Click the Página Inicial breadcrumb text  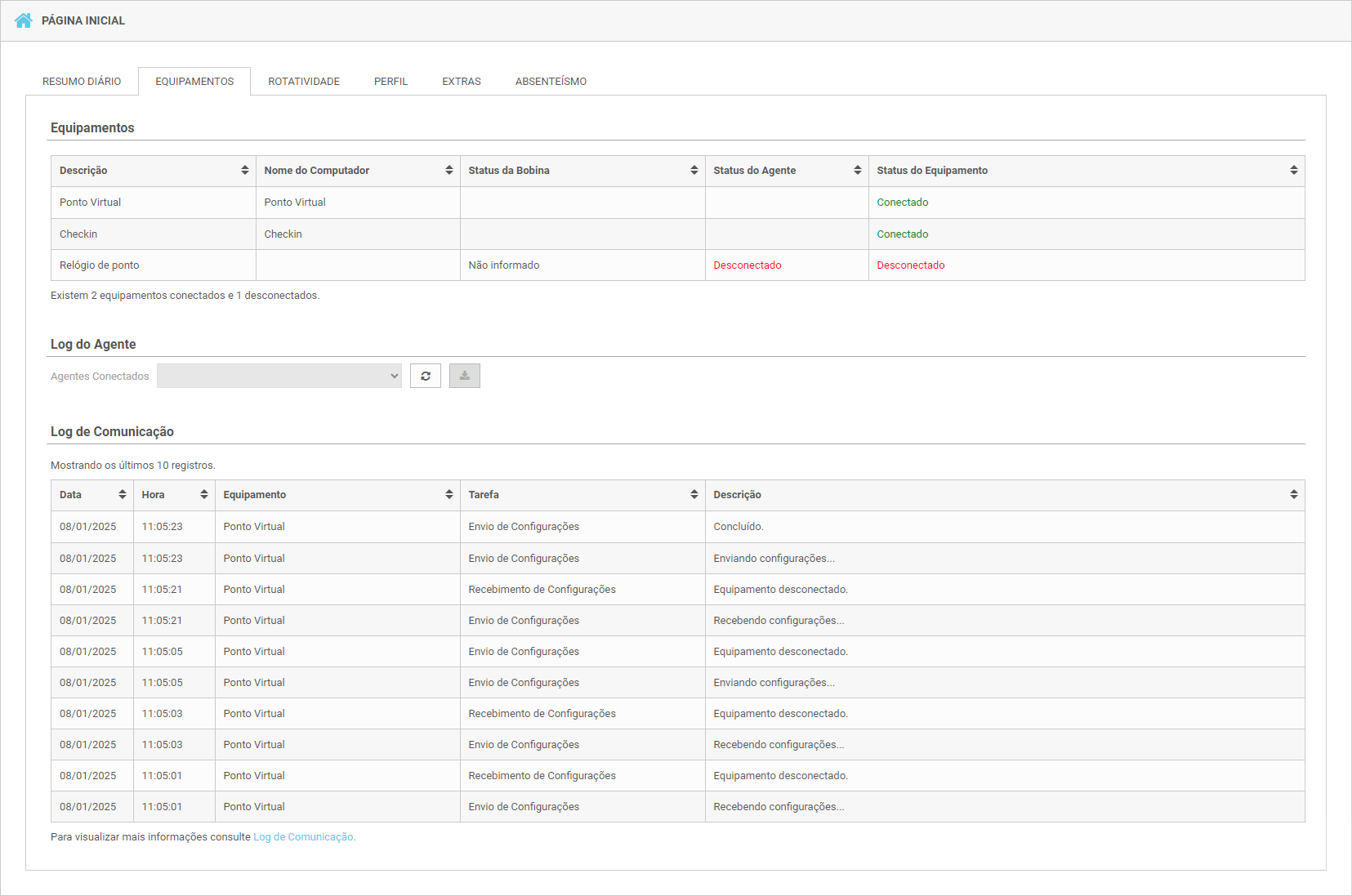(x=83, y=20)
